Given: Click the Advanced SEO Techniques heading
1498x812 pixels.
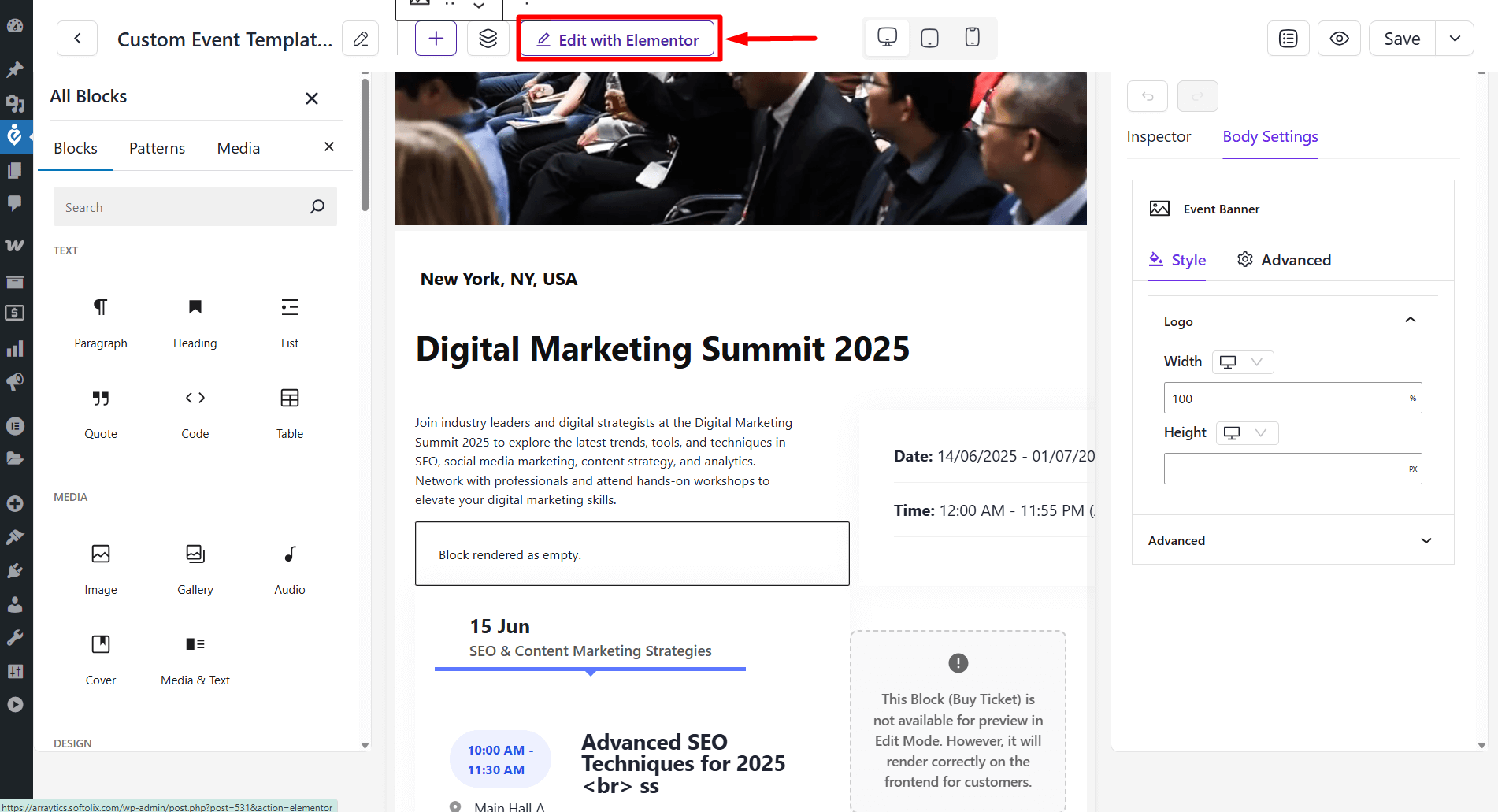Looking at the screenshot, I should (x=683, y=763).
